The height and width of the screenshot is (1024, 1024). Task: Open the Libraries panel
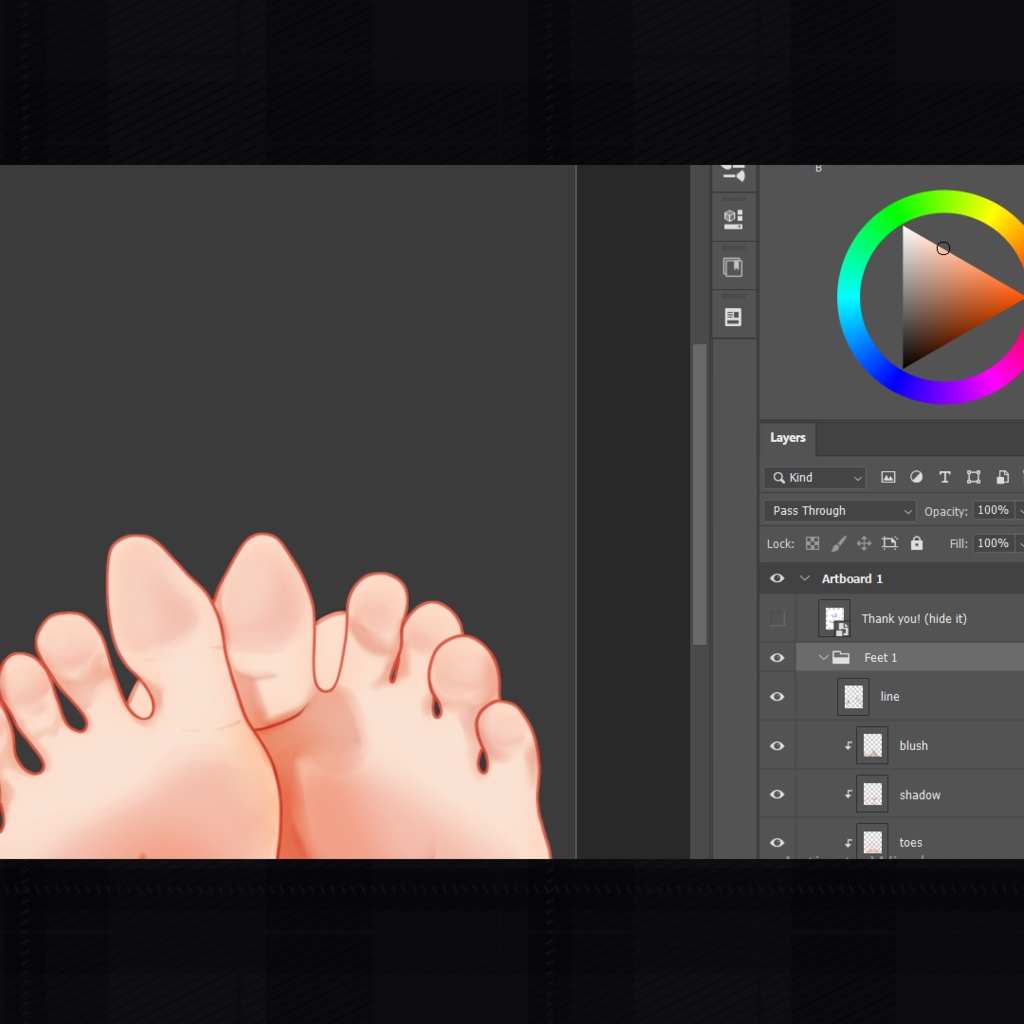tap(734, 266)
